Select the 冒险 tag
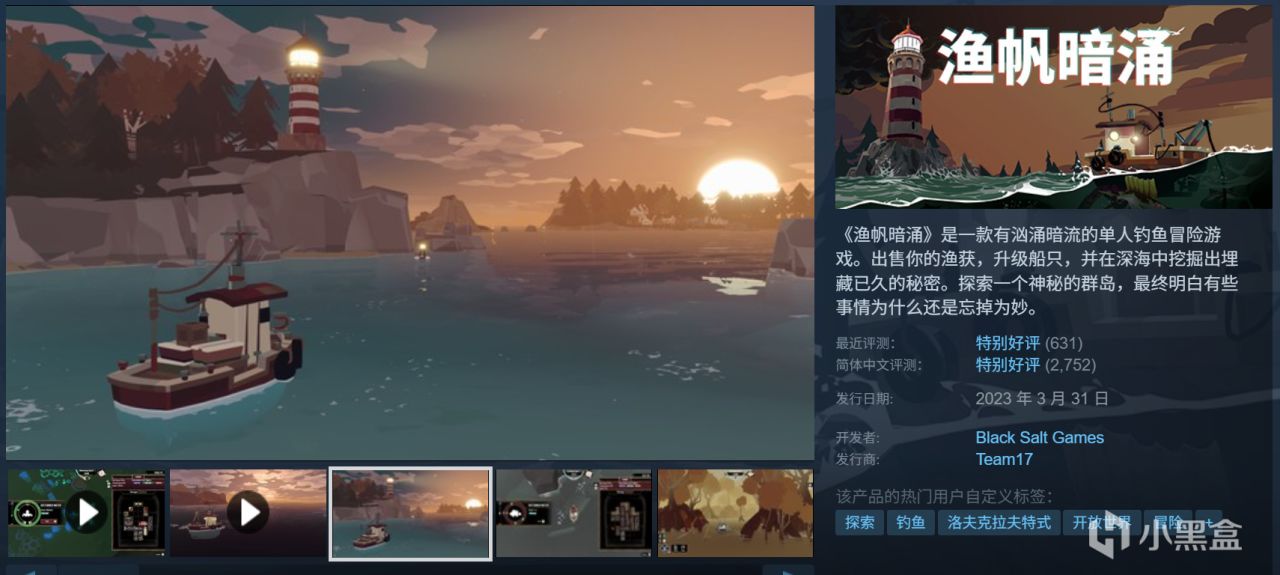This screenshot has height=575, width=1280. (x=1167, y=522)
